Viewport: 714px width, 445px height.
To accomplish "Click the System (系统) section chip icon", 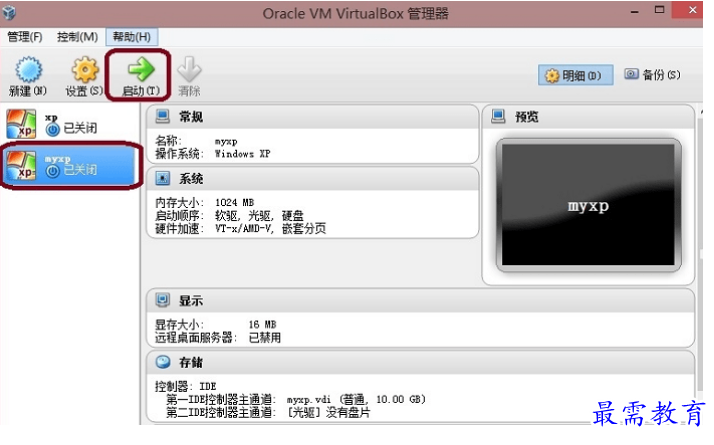I will tap(163, 178).
